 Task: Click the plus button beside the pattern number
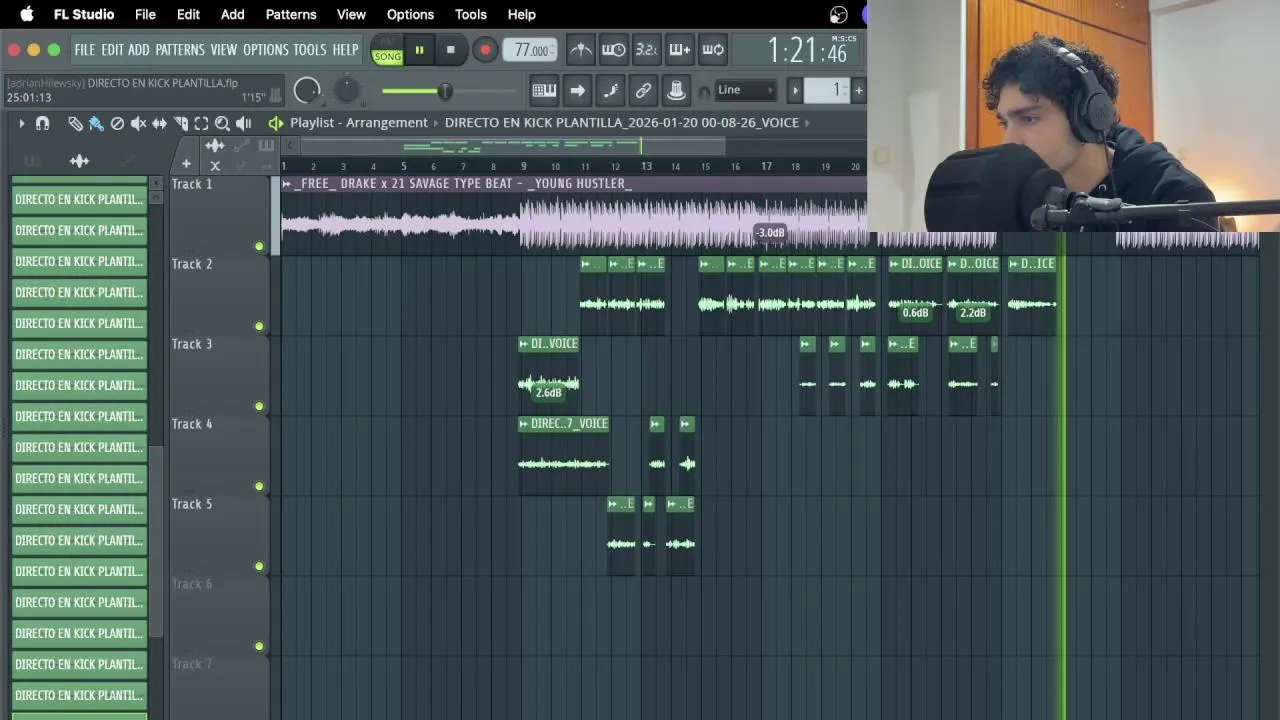858,90
